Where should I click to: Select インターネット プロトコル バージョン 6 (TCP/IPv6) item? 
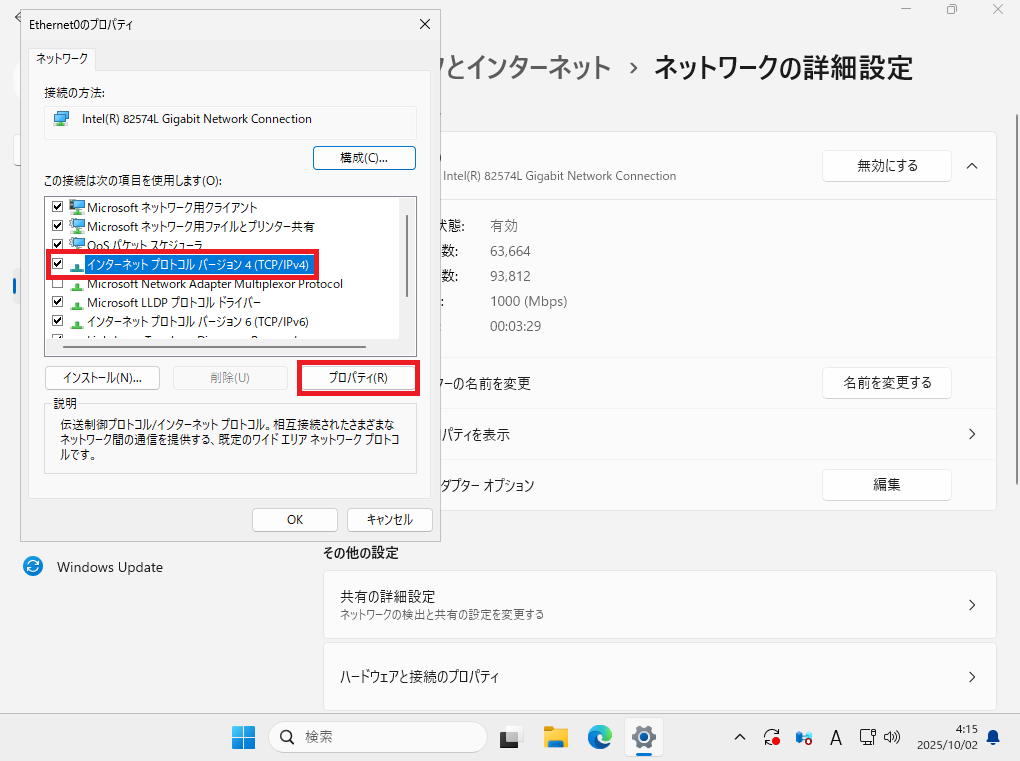pos(197,321)
